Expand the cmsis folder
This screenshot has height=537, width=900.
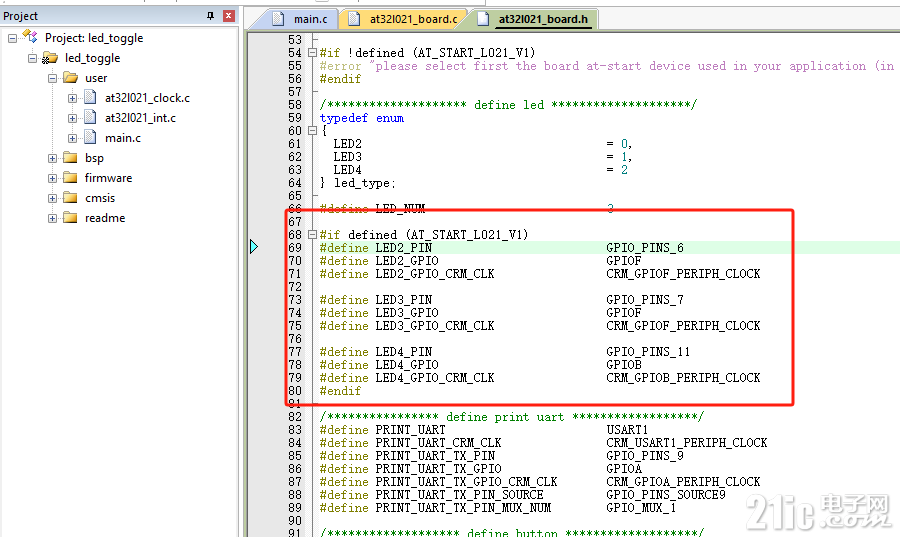point(52,199)
